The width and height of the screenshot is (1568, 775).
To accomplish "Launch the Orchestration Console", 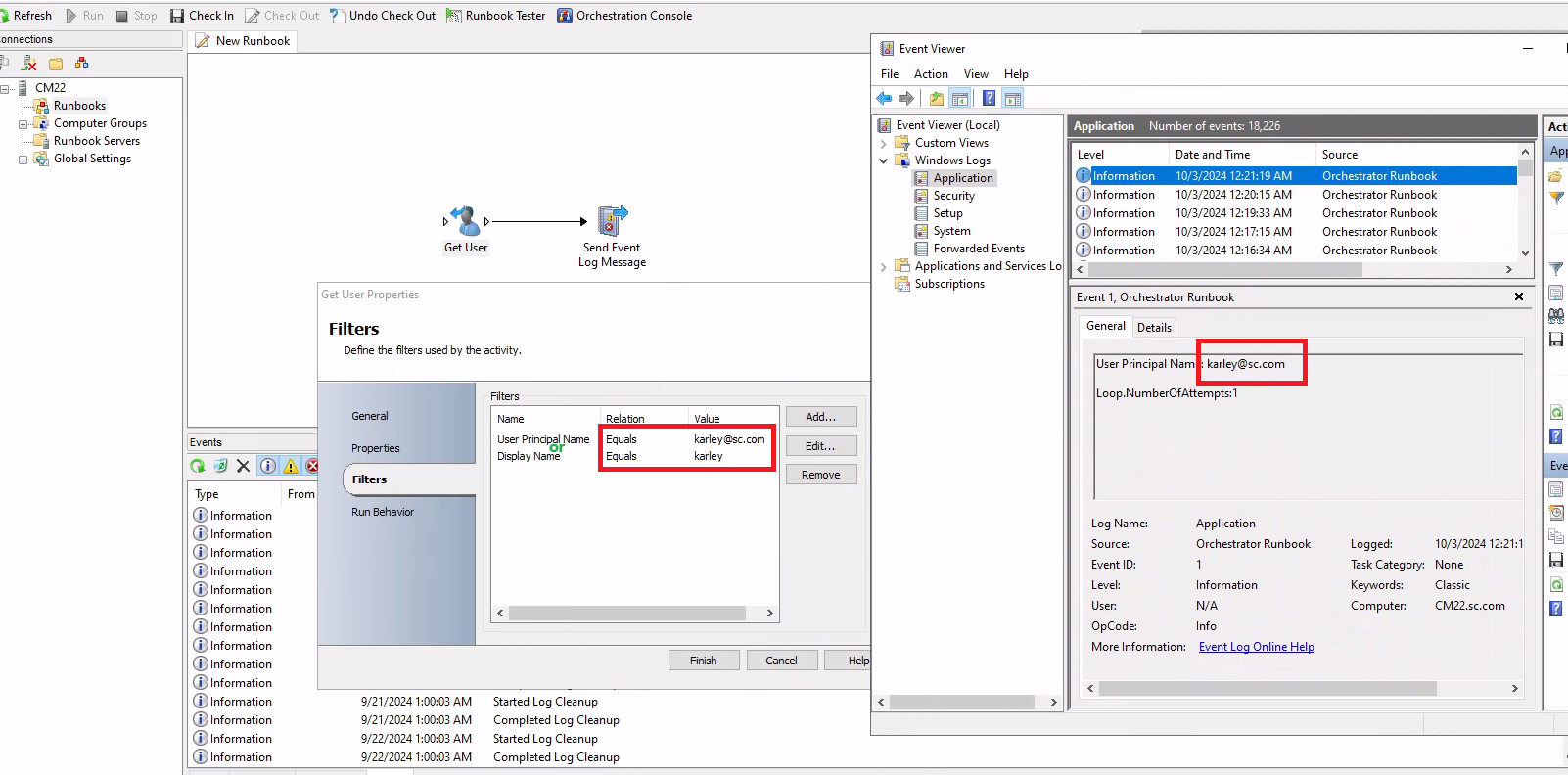I will (x=624, y=16).
